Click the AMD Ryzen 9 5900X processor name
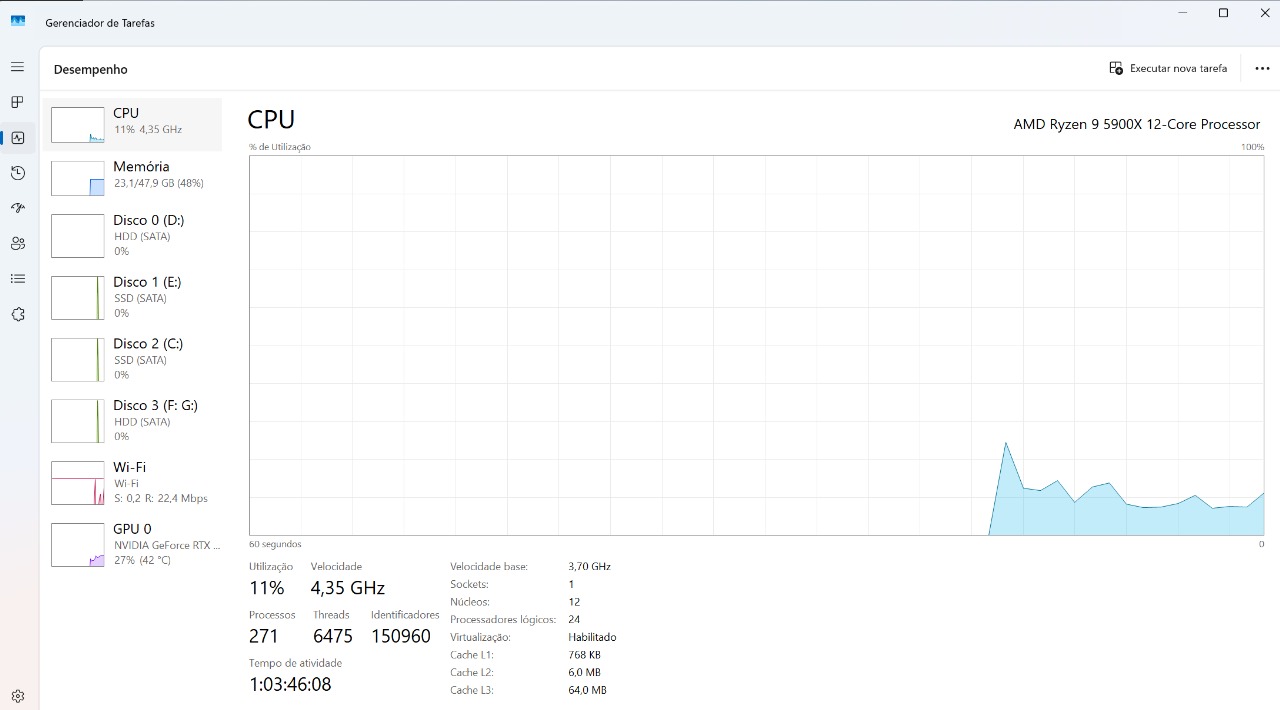The height and width of the screenshot is (710, 1280). [x=1137, y=124]
